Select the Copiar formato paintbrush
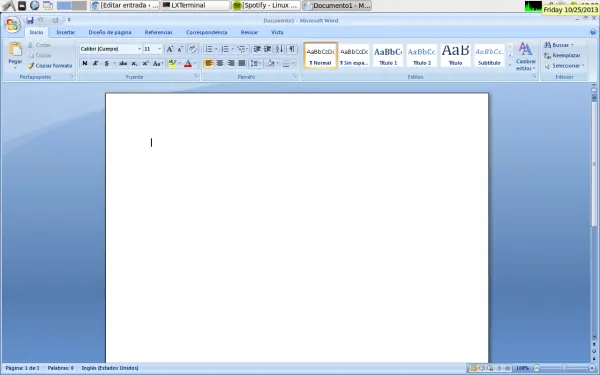600x375 pixels. [50, 66]
